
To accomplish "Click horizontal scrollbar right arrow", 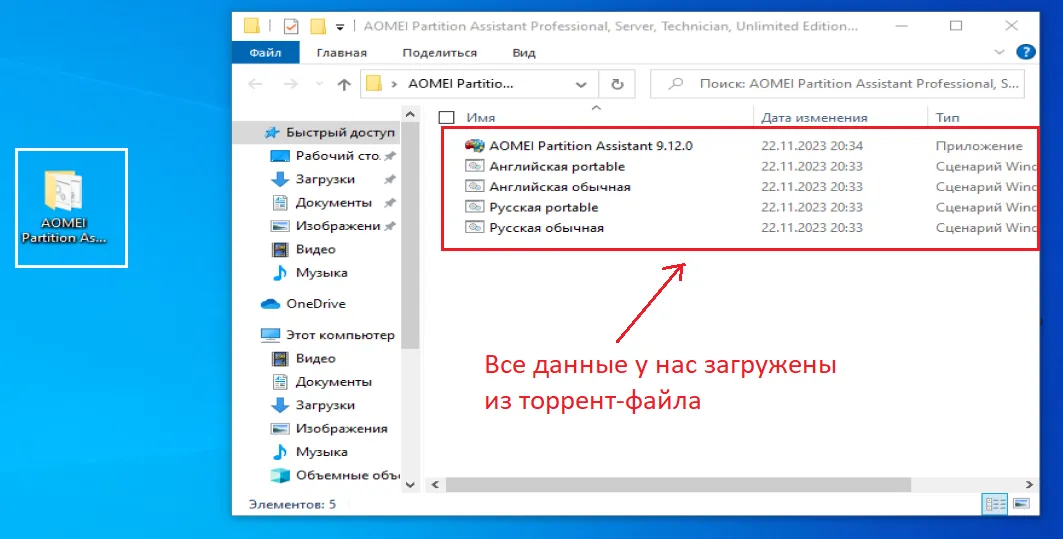I will coord(1029,485).
